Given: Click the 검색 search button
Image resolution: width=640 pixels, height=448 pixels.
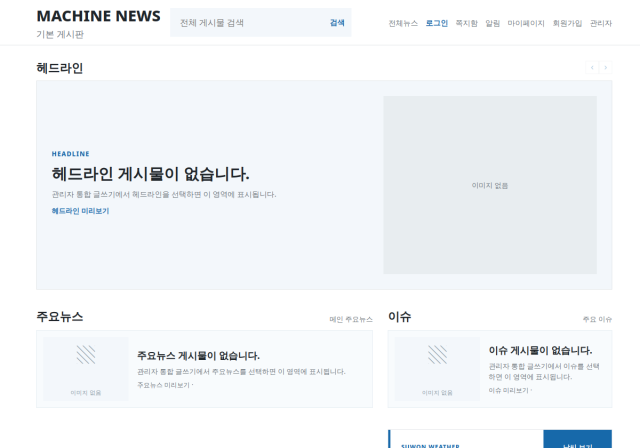Looking at the screenshot, I should coord(337,23).
